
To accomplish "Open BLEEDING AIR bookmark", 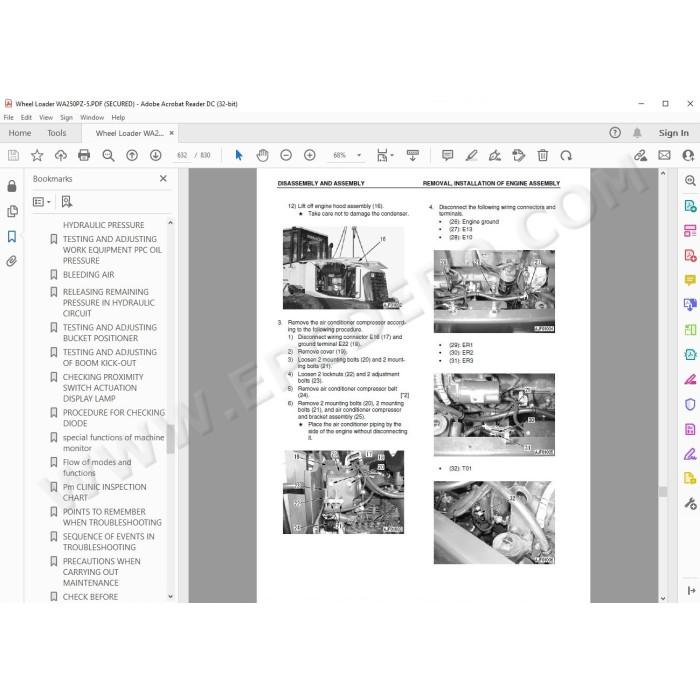I will (88, 275).
